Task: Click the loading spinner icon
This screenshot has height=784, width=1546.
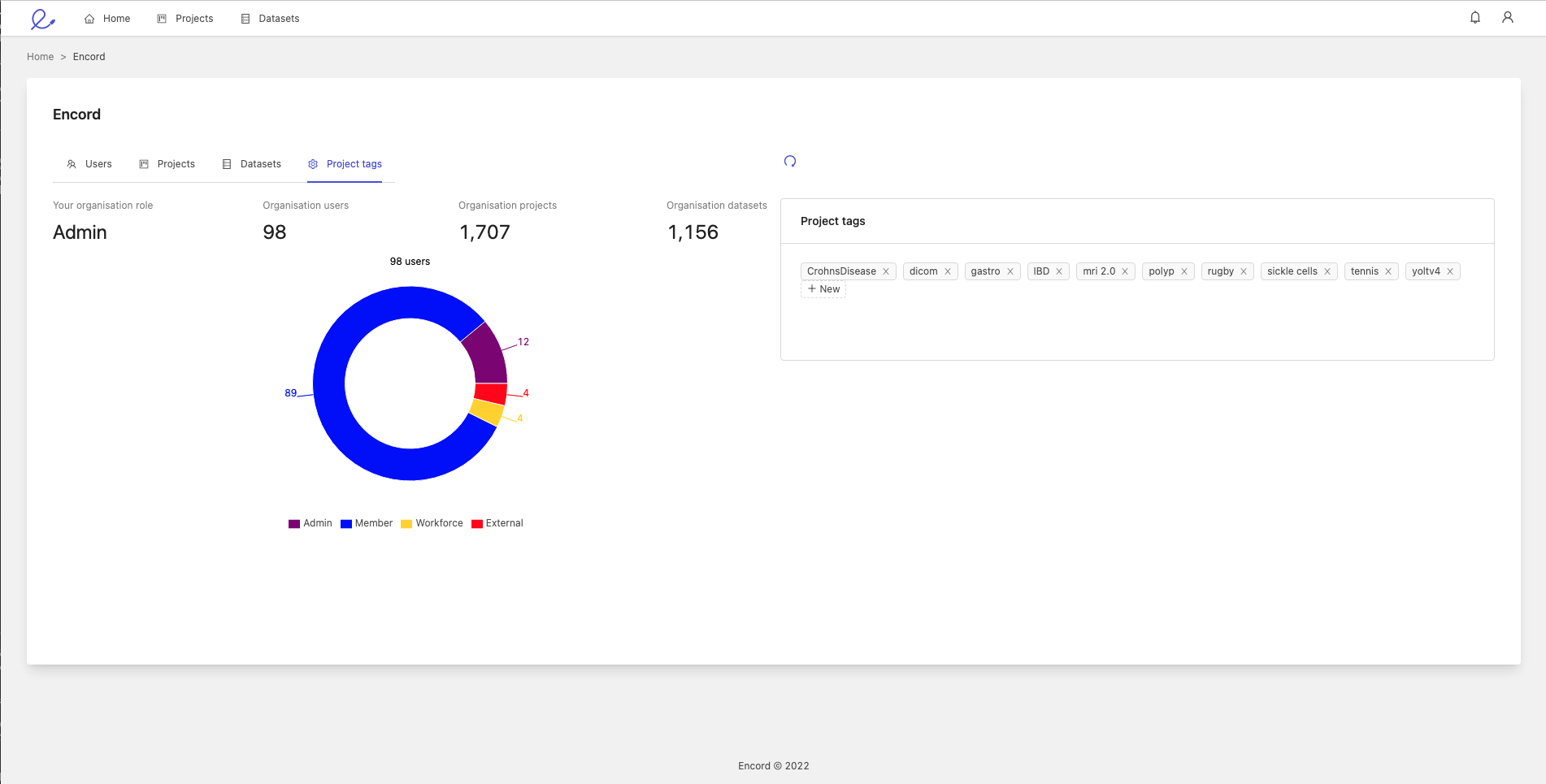Action: tap(790, 161)
